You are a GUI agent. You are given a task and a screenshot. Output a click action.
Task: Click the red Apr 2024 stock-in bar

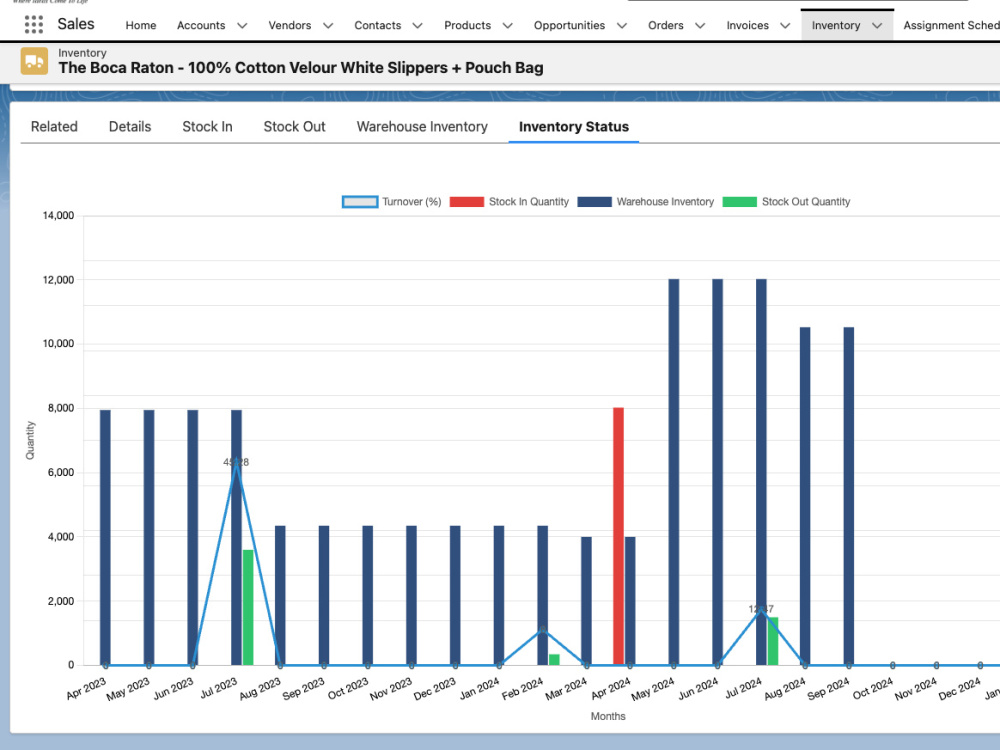(619, 536)
